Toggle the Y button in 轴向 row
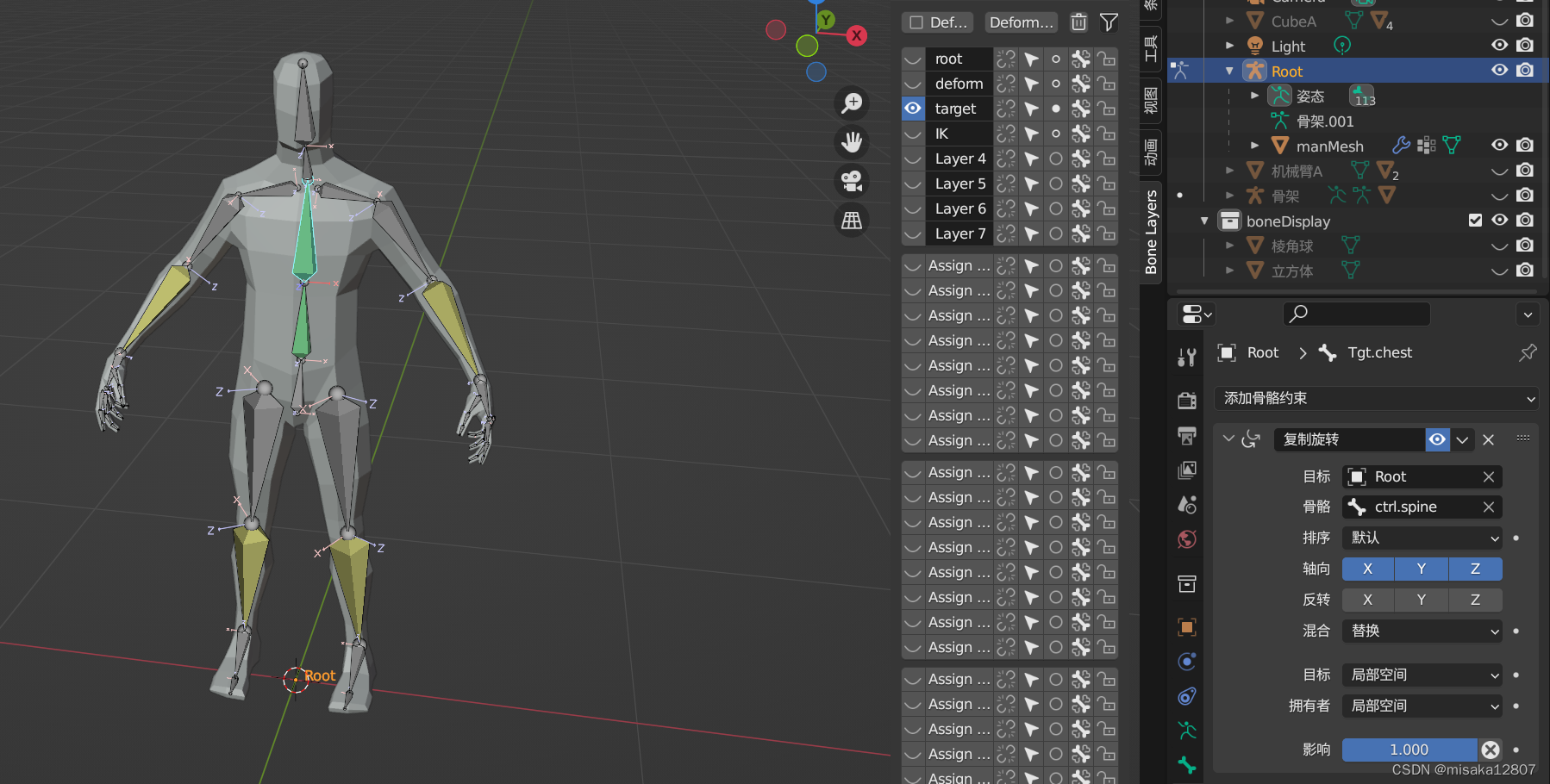The height and width of the screenshot is (784, 1550). pos(1422,569)
